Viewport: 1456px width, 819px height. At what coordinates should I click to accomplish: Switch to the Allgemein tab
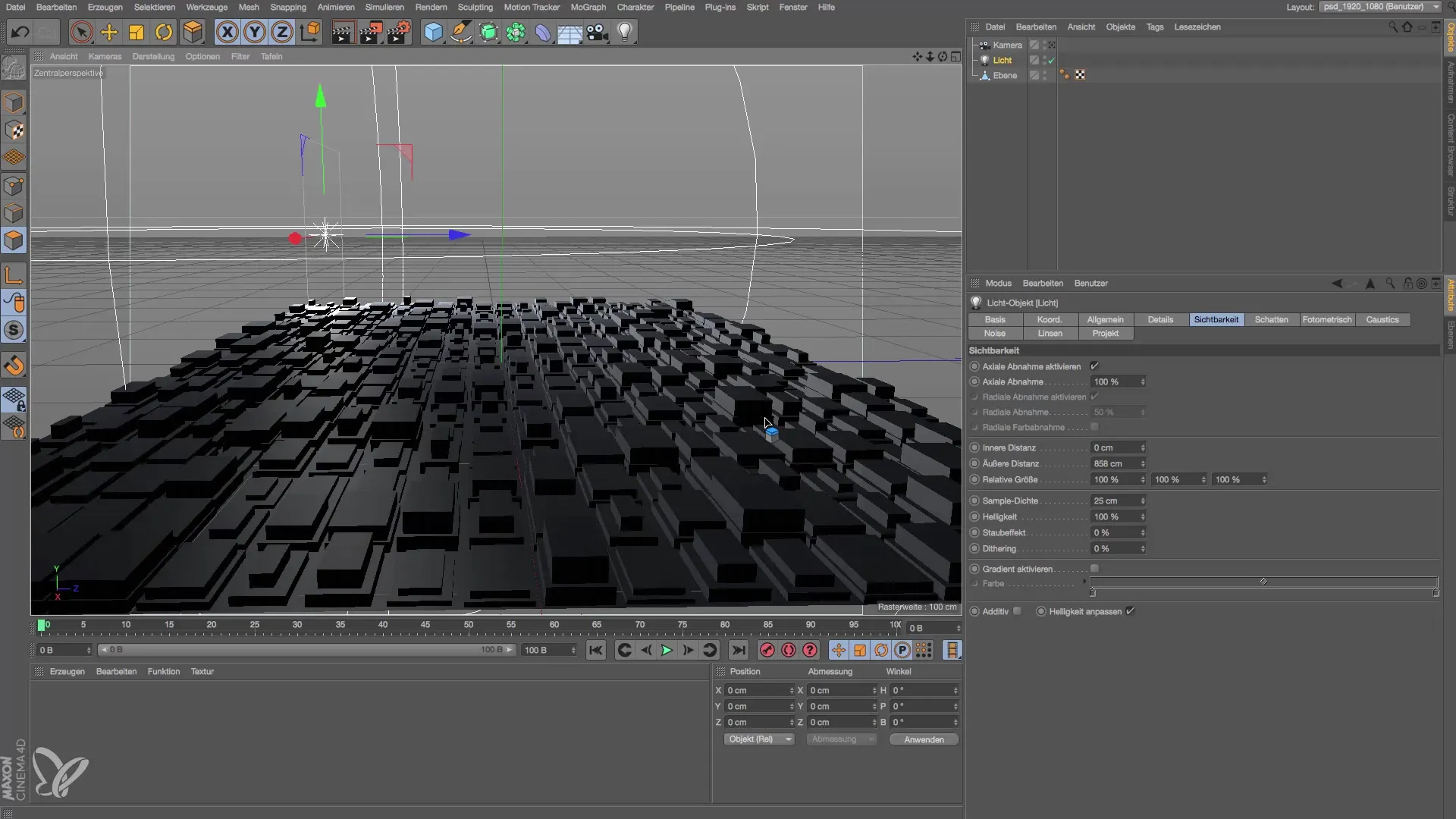[1105, 319]
